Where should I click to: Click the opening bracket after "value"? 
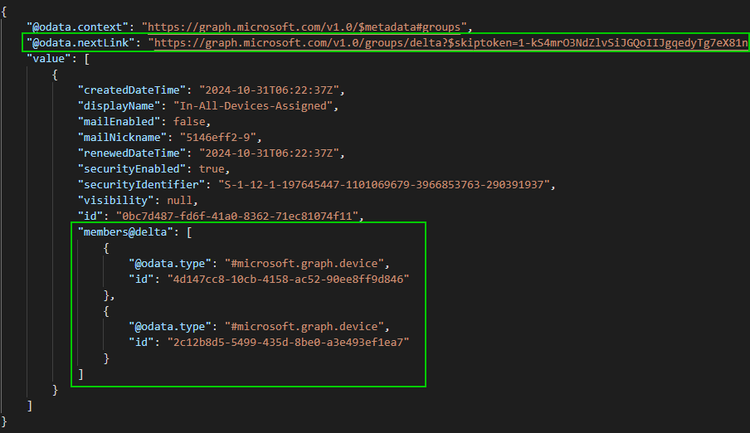coord(87,59)
